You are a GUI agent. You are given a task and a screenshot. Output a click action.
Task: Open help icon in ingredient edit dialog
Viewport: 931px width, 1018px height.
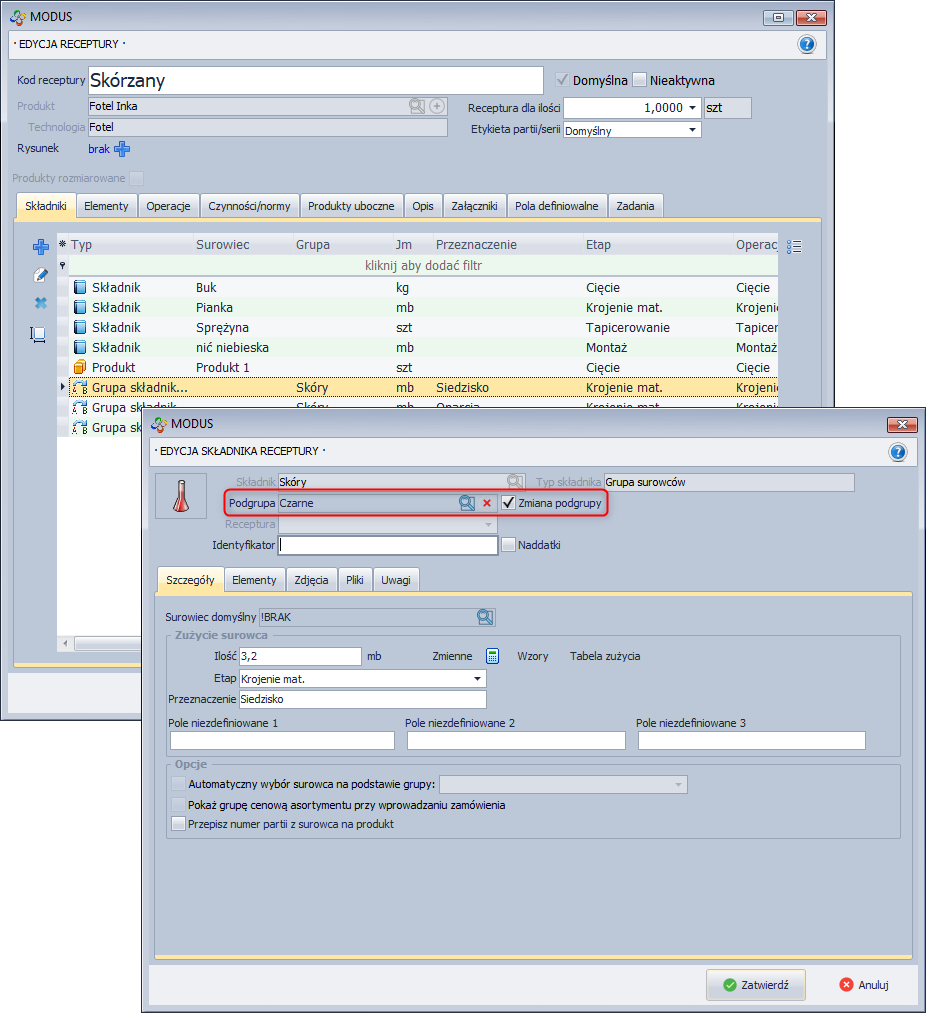(x=897, y=452)
